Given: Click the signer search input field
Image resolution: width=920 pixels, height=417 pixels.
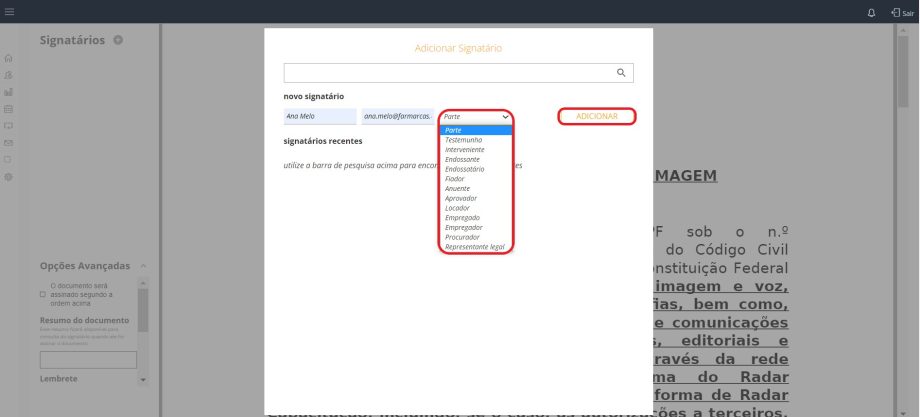Looking at the screenshot, I should point(448,73).
